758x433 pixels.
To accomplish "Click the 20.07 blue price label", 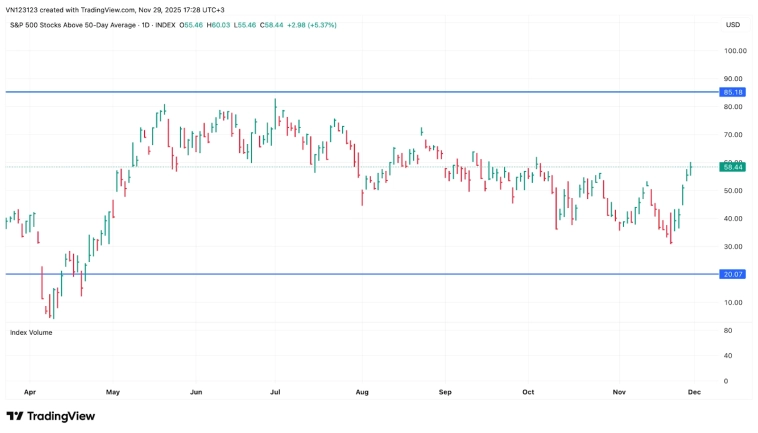I will point(733,274).
